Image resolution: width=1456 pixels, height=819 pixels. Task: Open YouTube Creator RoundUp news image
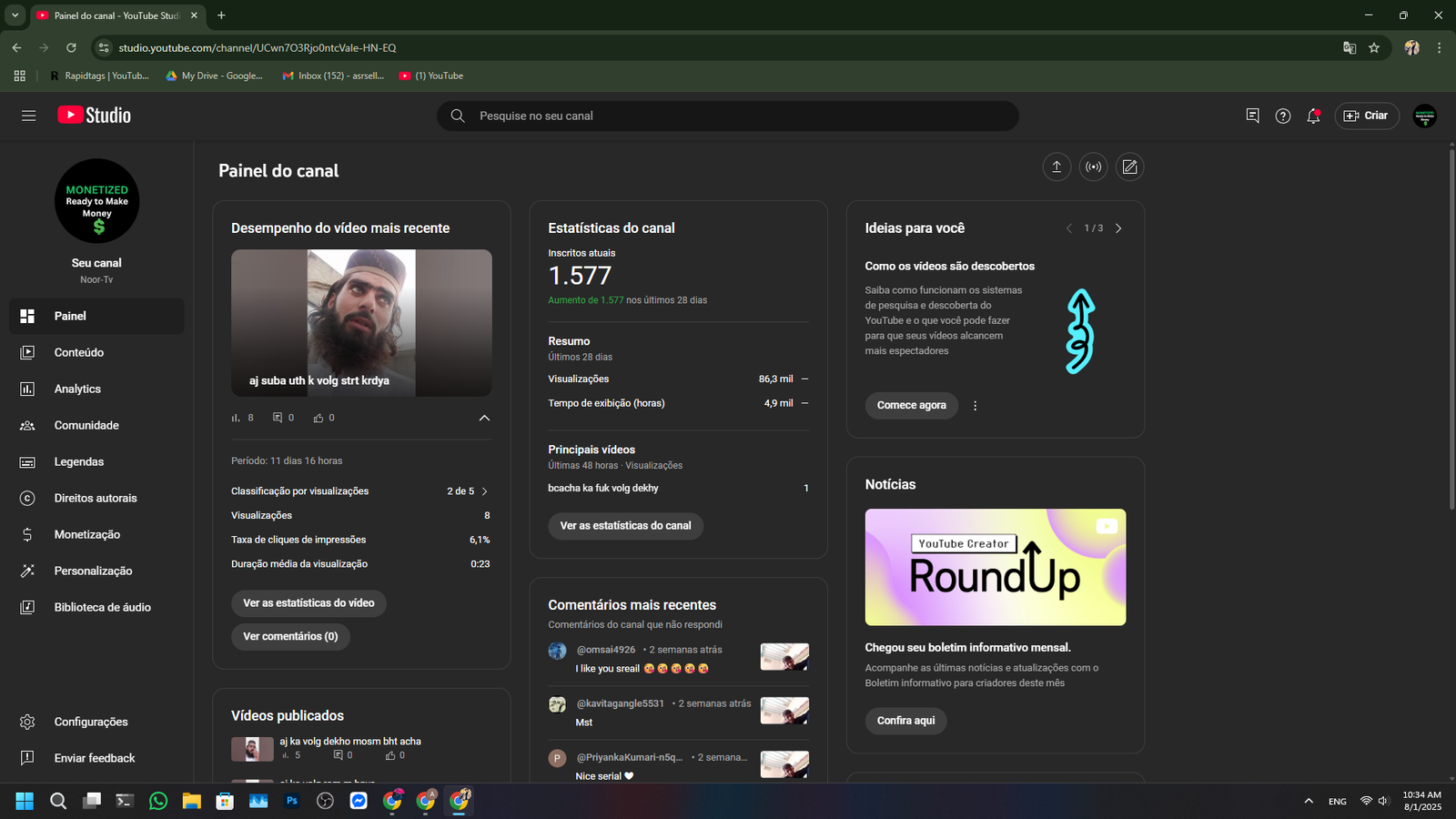click(996, 567)
